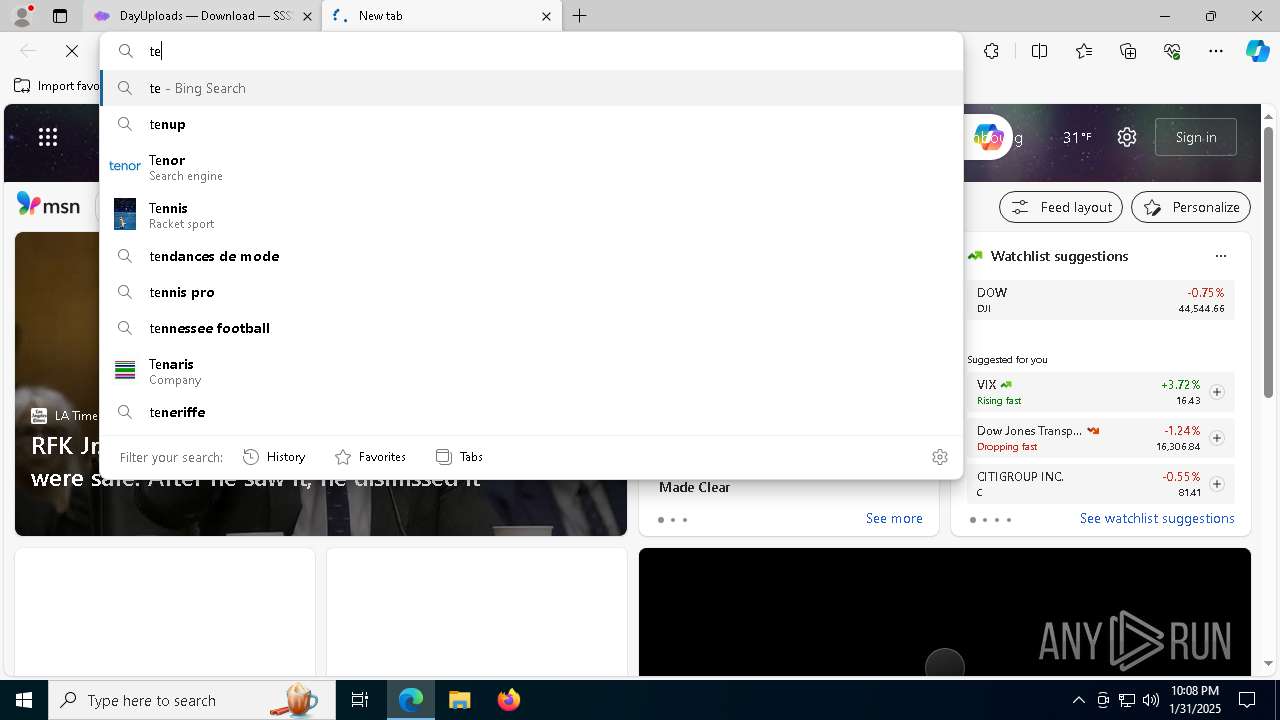The height and width of the screenshot is (720, 1280).
Task: Click the msn logo
Action: pyautogui.click(x=48, y=205)
